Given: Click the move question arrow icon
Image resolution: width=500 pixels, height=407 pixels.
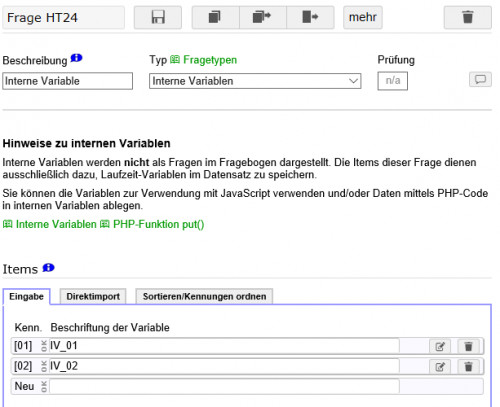Looking at the screenshot, I should [310, 17].
